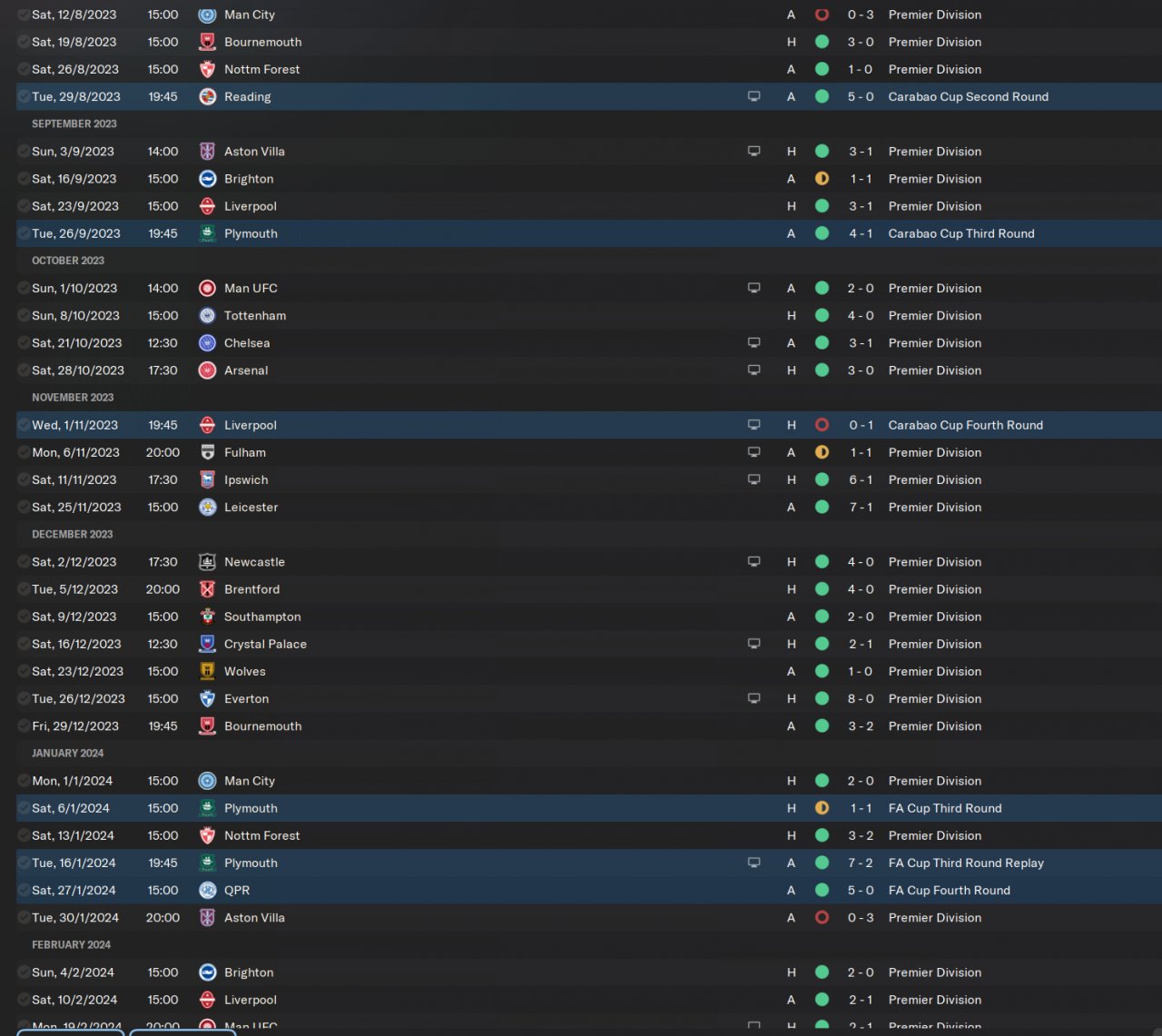This screenshot has height=1036, width=1162.
Task: Open the 8 - 0 Everton match result
Action: [861, 698]
